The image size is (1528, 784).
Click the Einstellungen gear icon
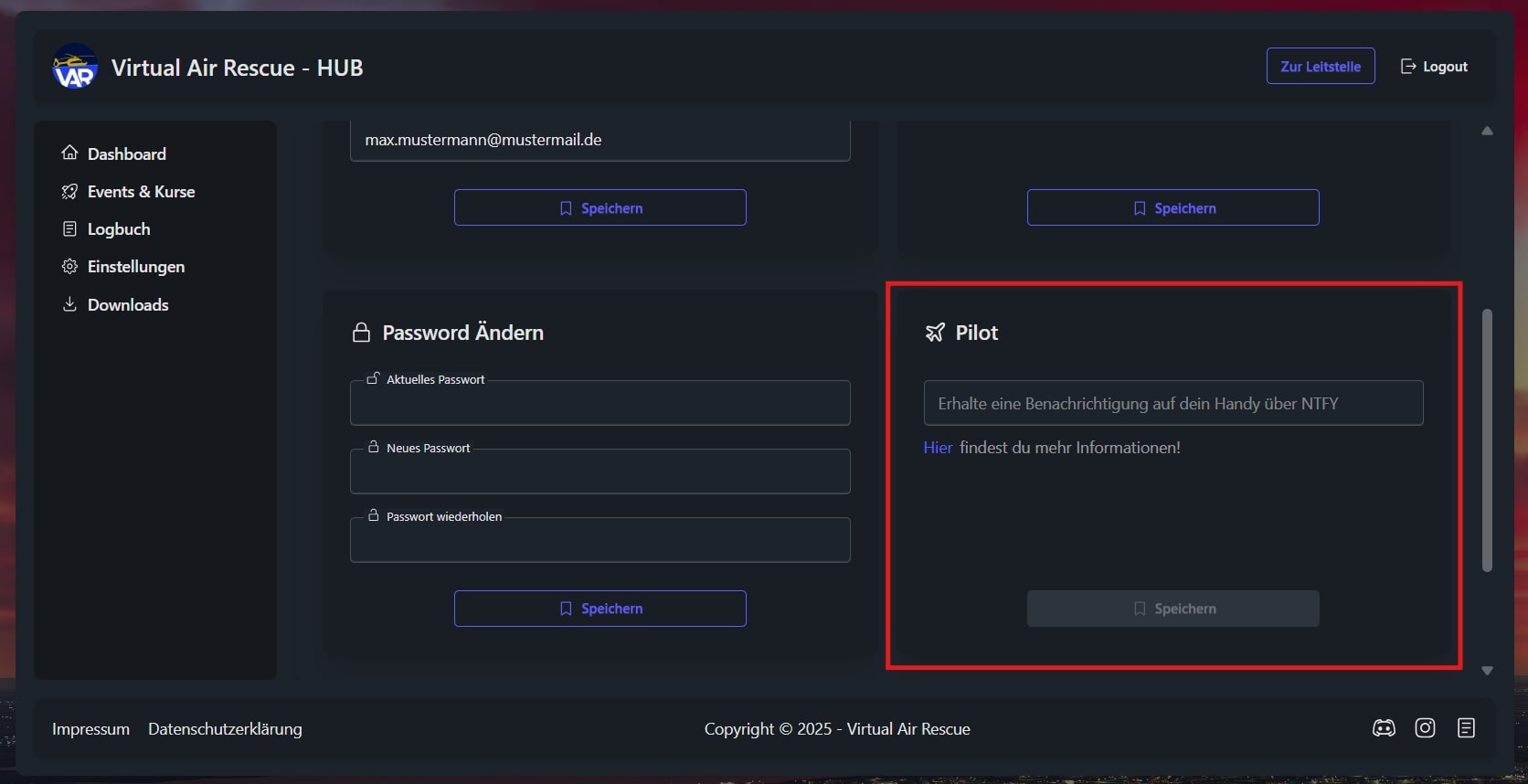point(69,267)
